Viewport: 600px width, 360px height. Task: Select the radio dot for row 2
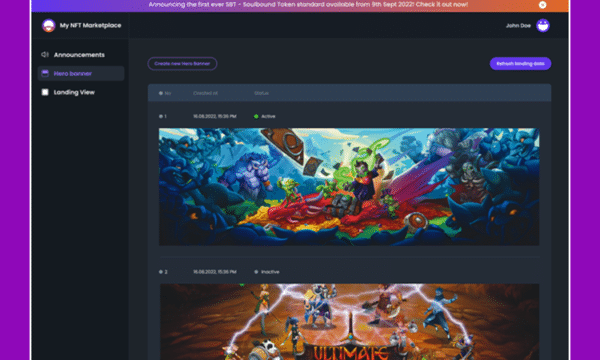tap(161, 272)
